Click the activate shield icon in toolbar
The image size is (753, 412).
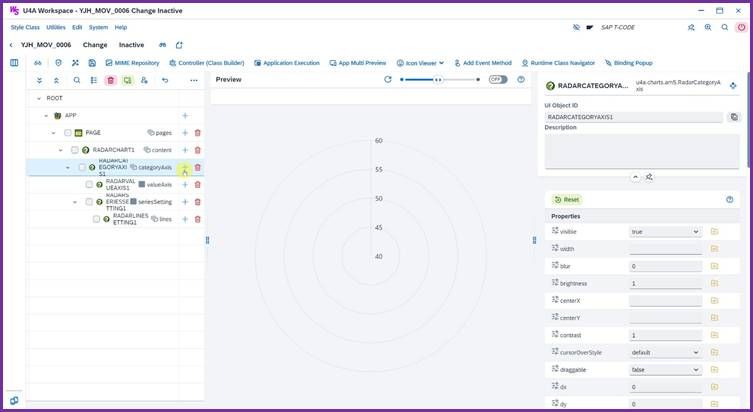(58, 63)
